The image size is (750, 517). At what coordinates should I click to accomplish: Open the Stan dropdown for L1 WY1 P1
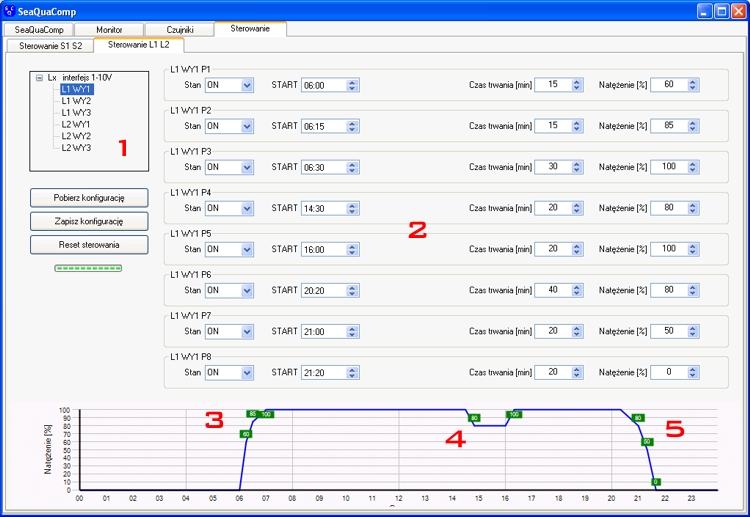point(246,85)
